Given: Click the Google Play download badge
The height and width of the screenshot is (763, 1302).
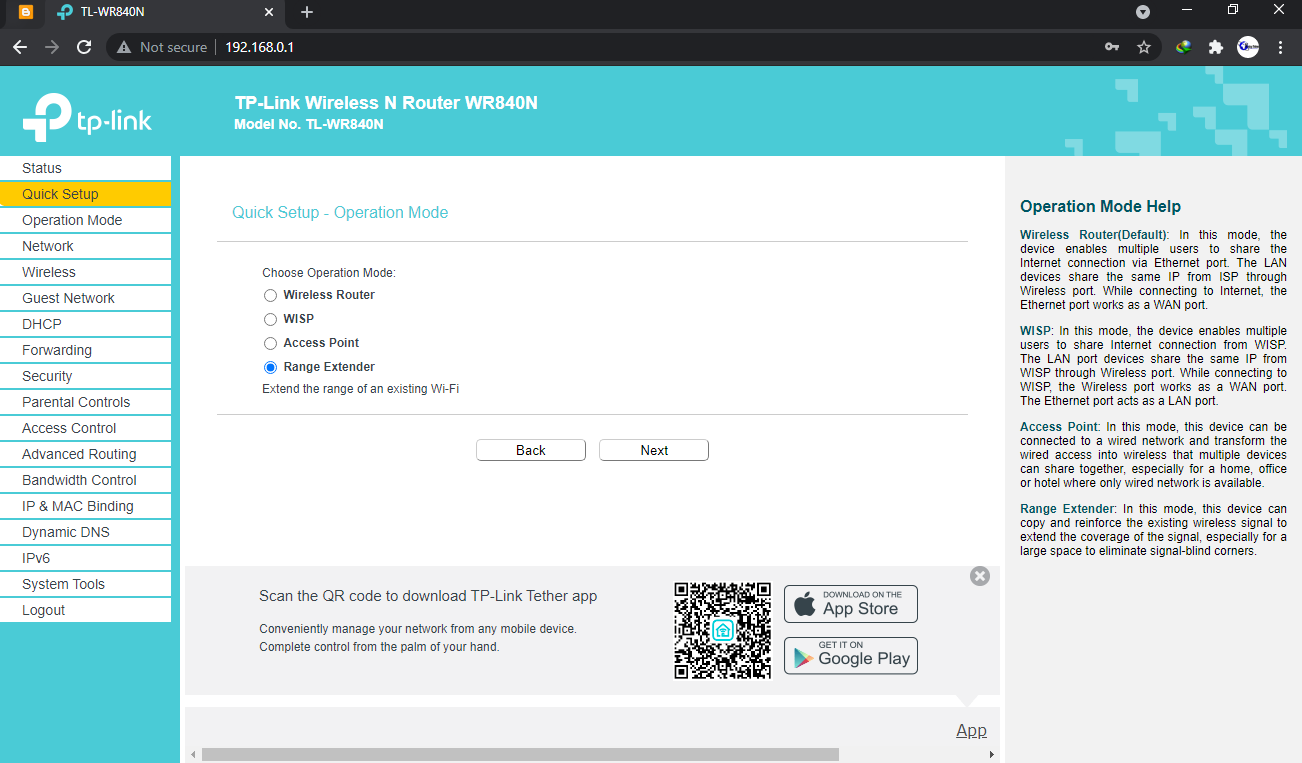Looking at the screenshot, I should (x=851, y=656).
